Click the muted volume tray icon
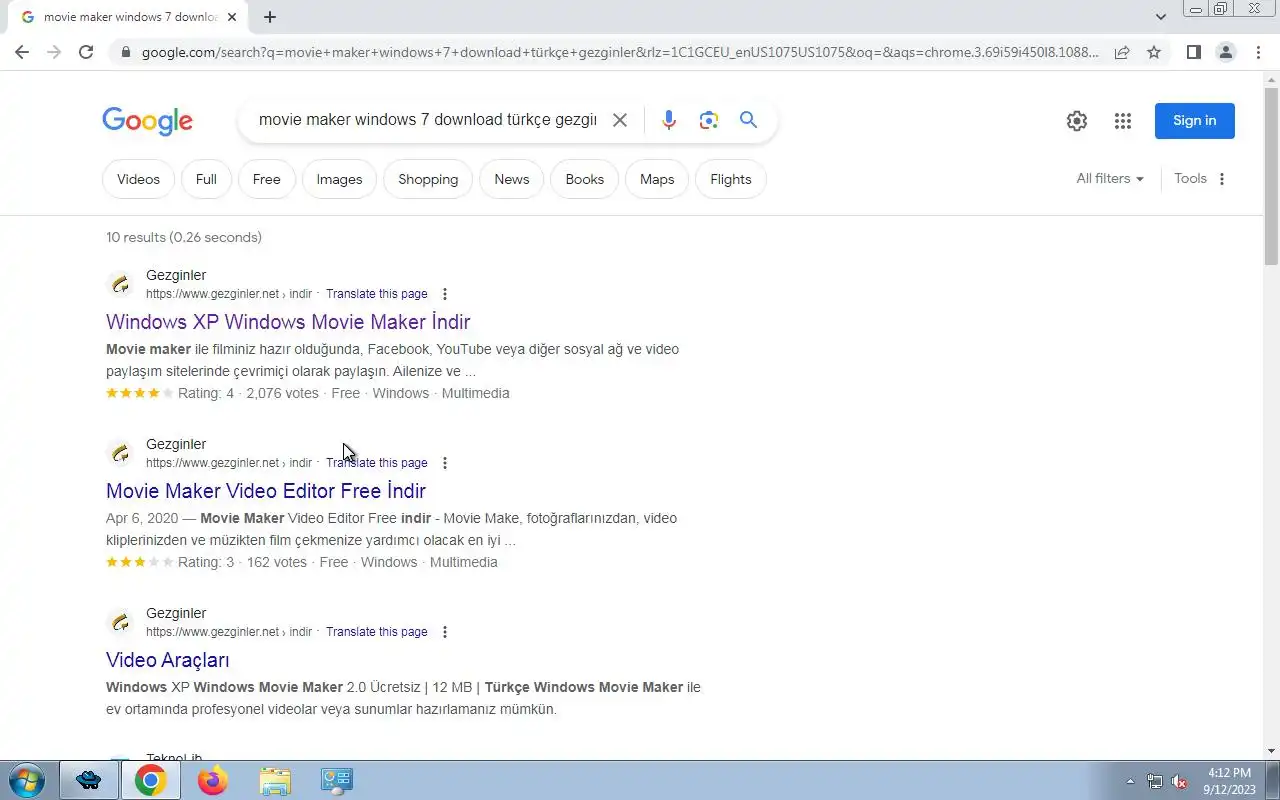The width and height of the screenshot is (1280, 800). click(x=1179, y=781)
